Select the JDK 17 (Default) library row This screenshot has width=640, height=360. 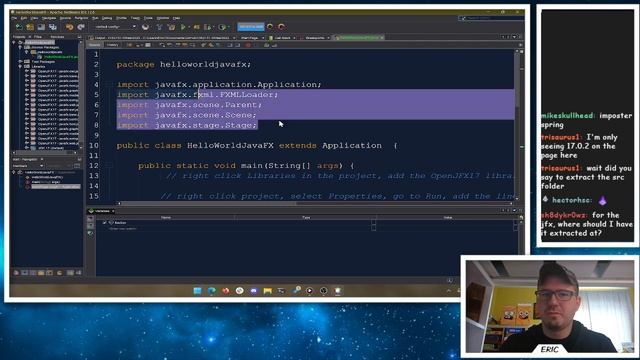pyautogui.click(x=51, y=148)
